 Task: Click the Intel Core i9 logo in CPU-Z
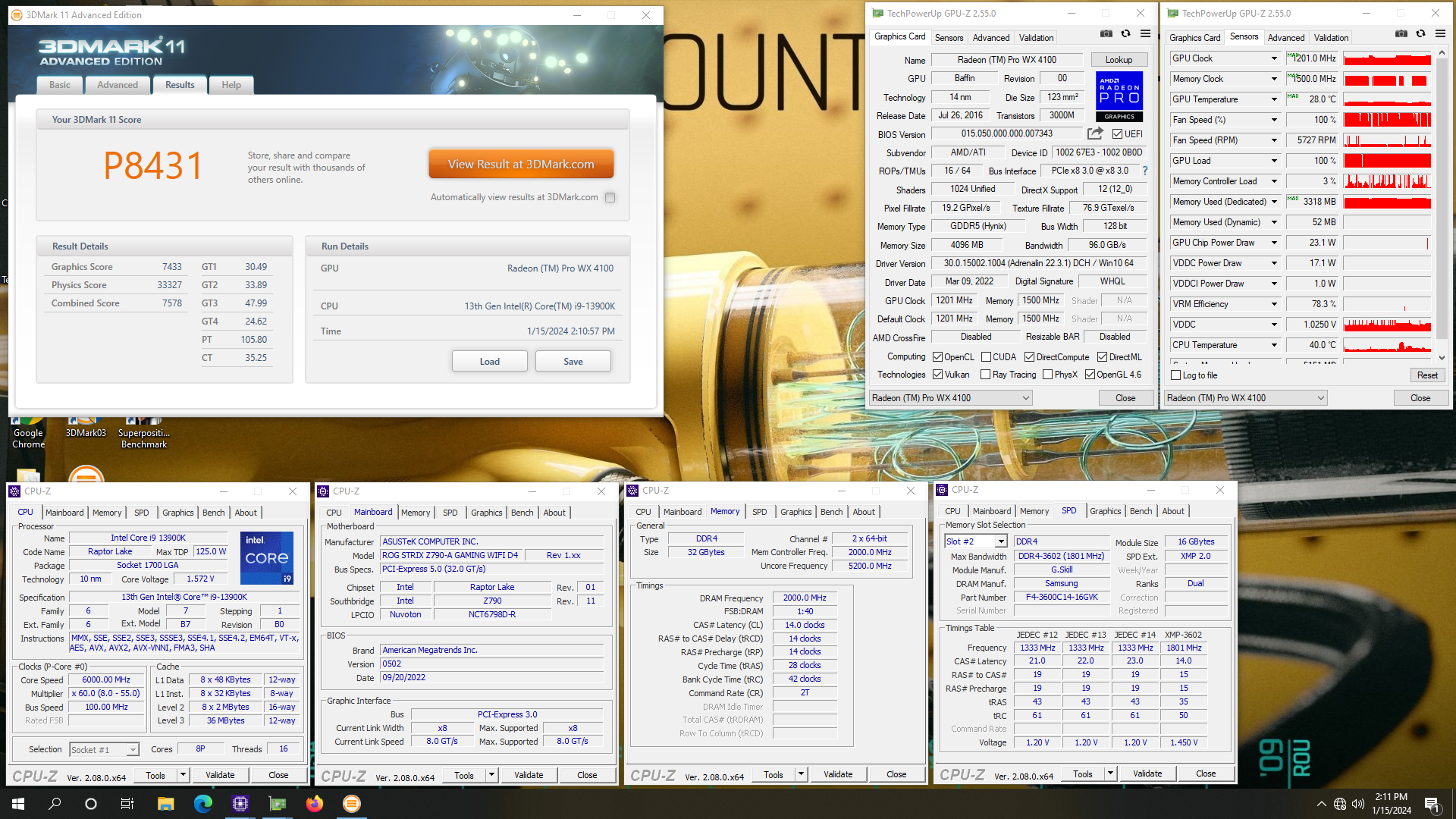(x=267, y=557)
